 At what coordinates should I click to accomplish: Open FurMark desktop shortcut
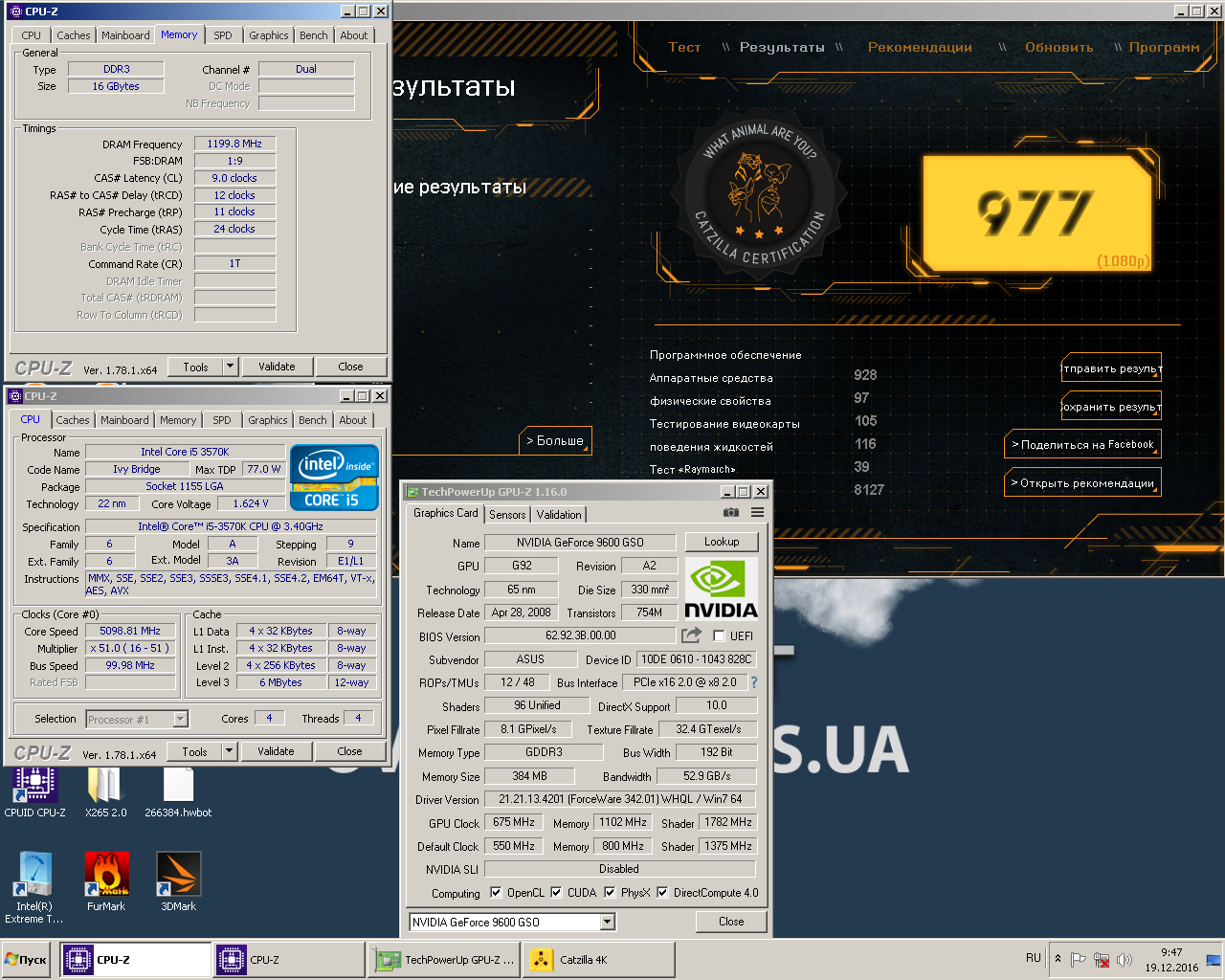click(x=106, y=882)
